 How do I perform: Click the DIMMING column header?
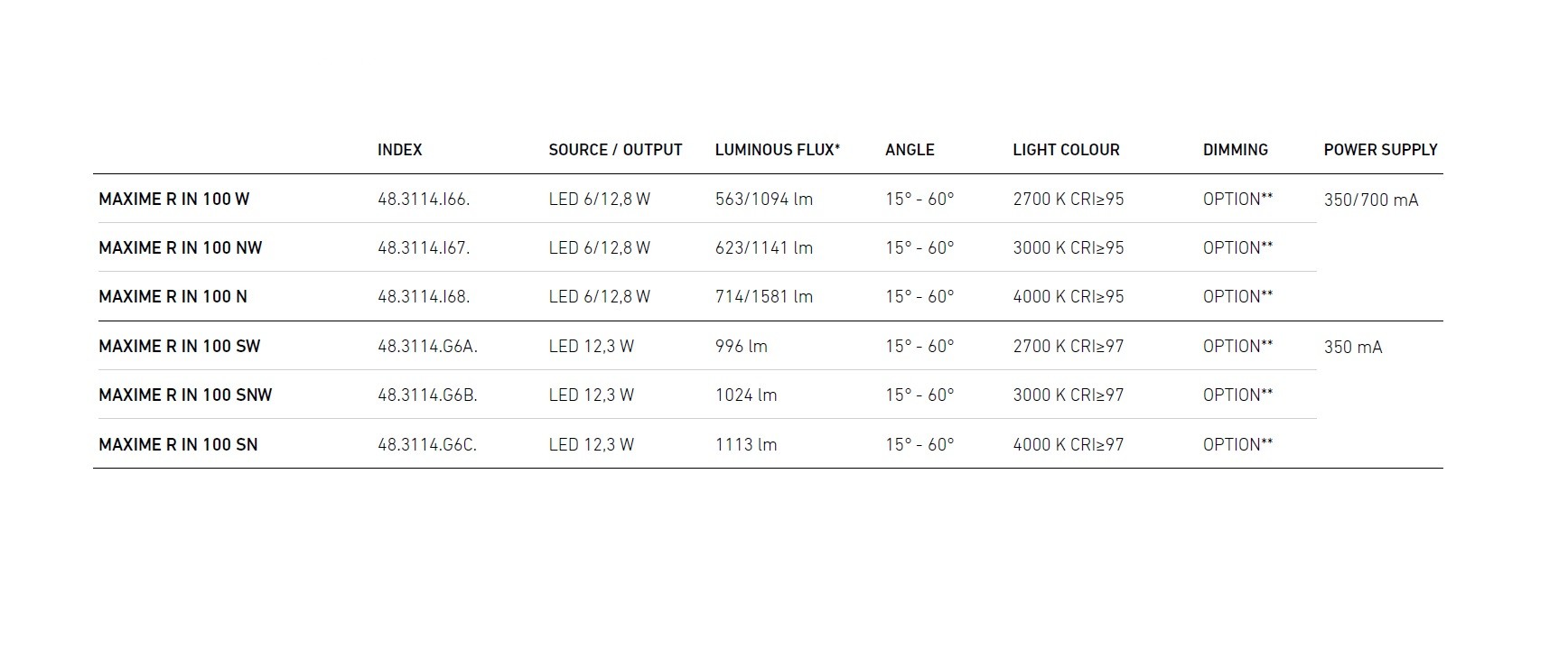(1235, 150)
